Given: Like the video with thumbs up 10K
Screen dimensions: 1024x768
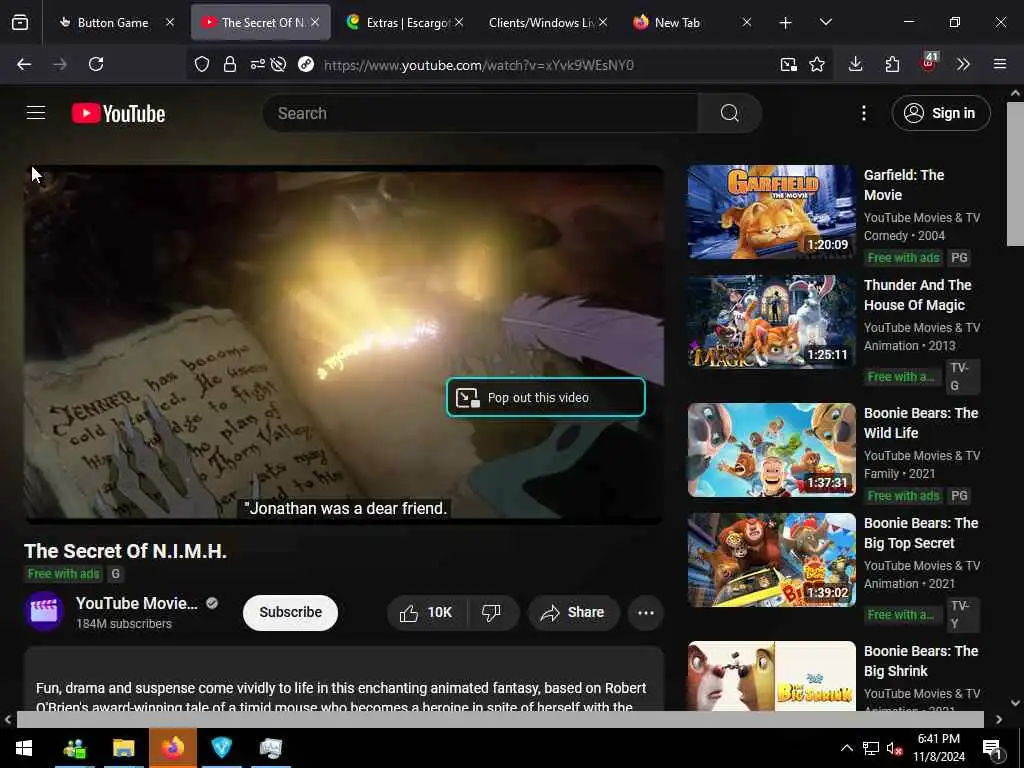Looking at the screenshot, I should coord(426,613).
